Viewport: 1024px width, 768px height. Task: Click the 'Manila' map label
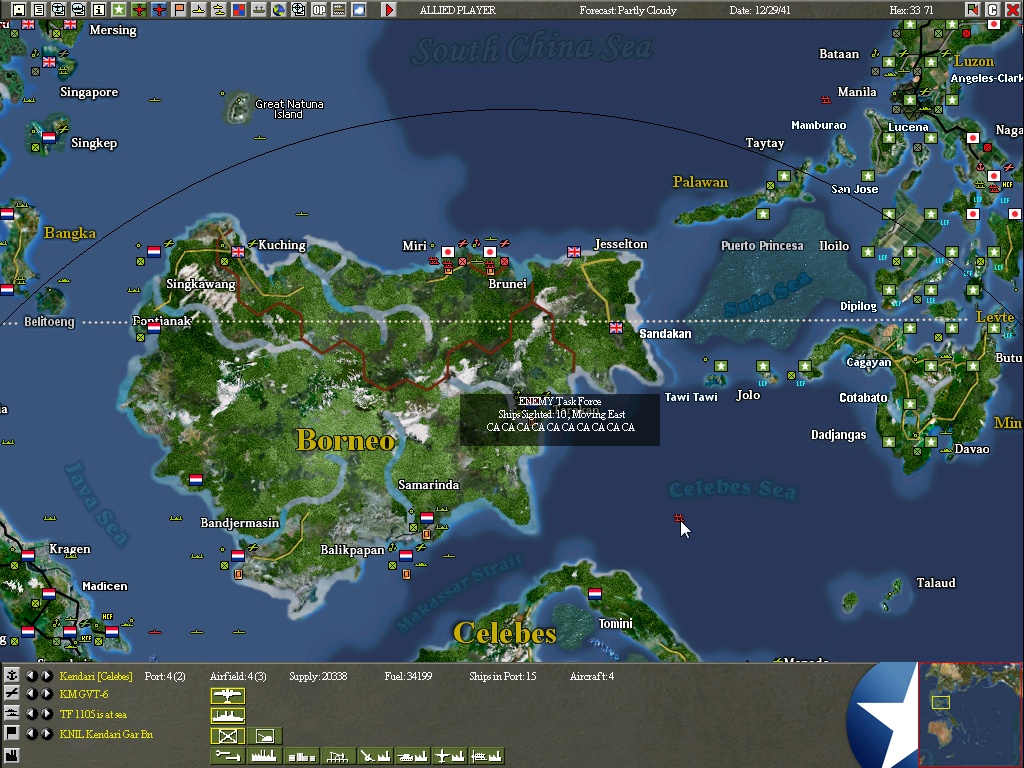(x=857, y=92)
